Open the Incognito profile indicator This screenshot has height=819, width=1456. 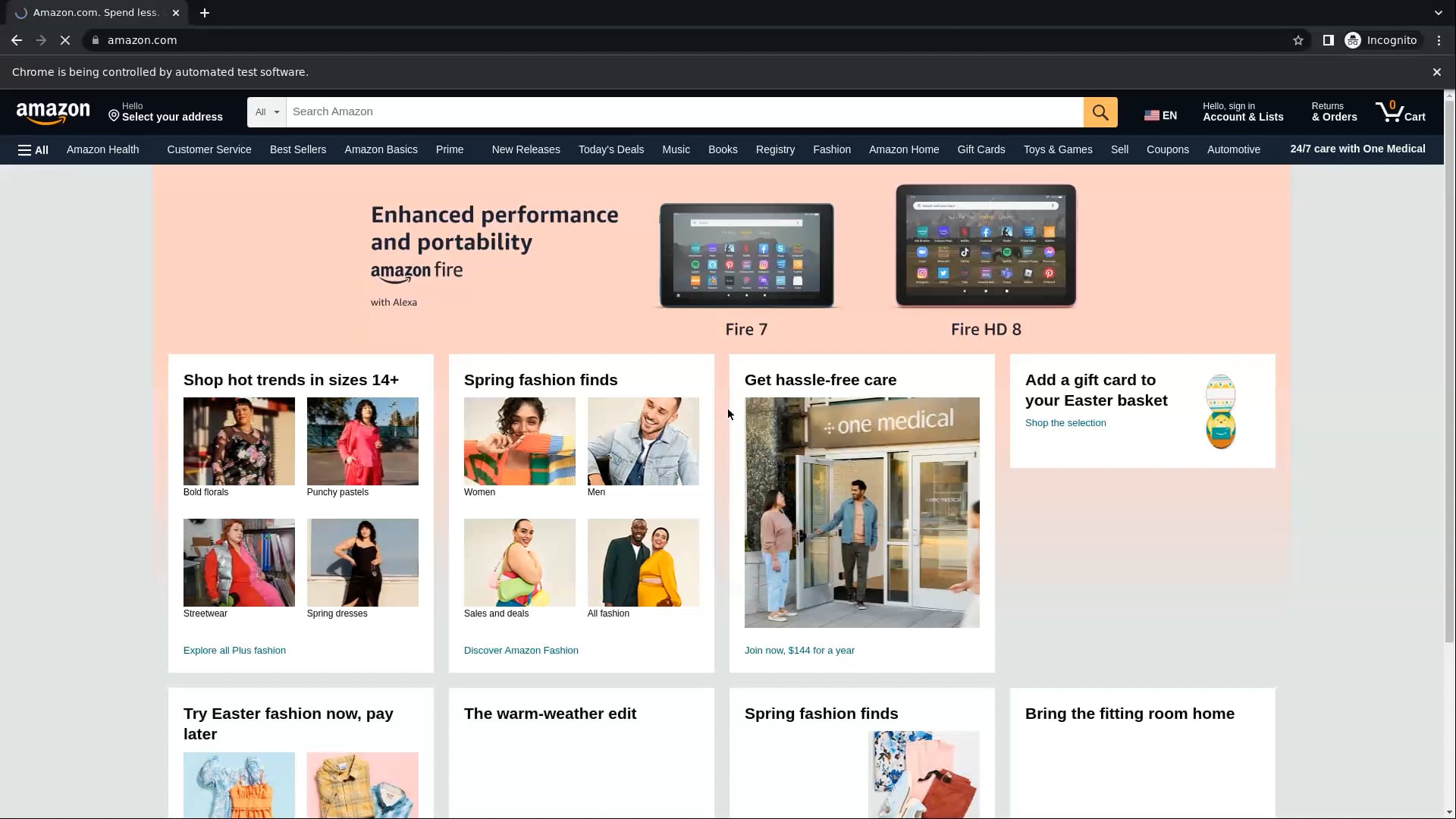click(1381, 40)
